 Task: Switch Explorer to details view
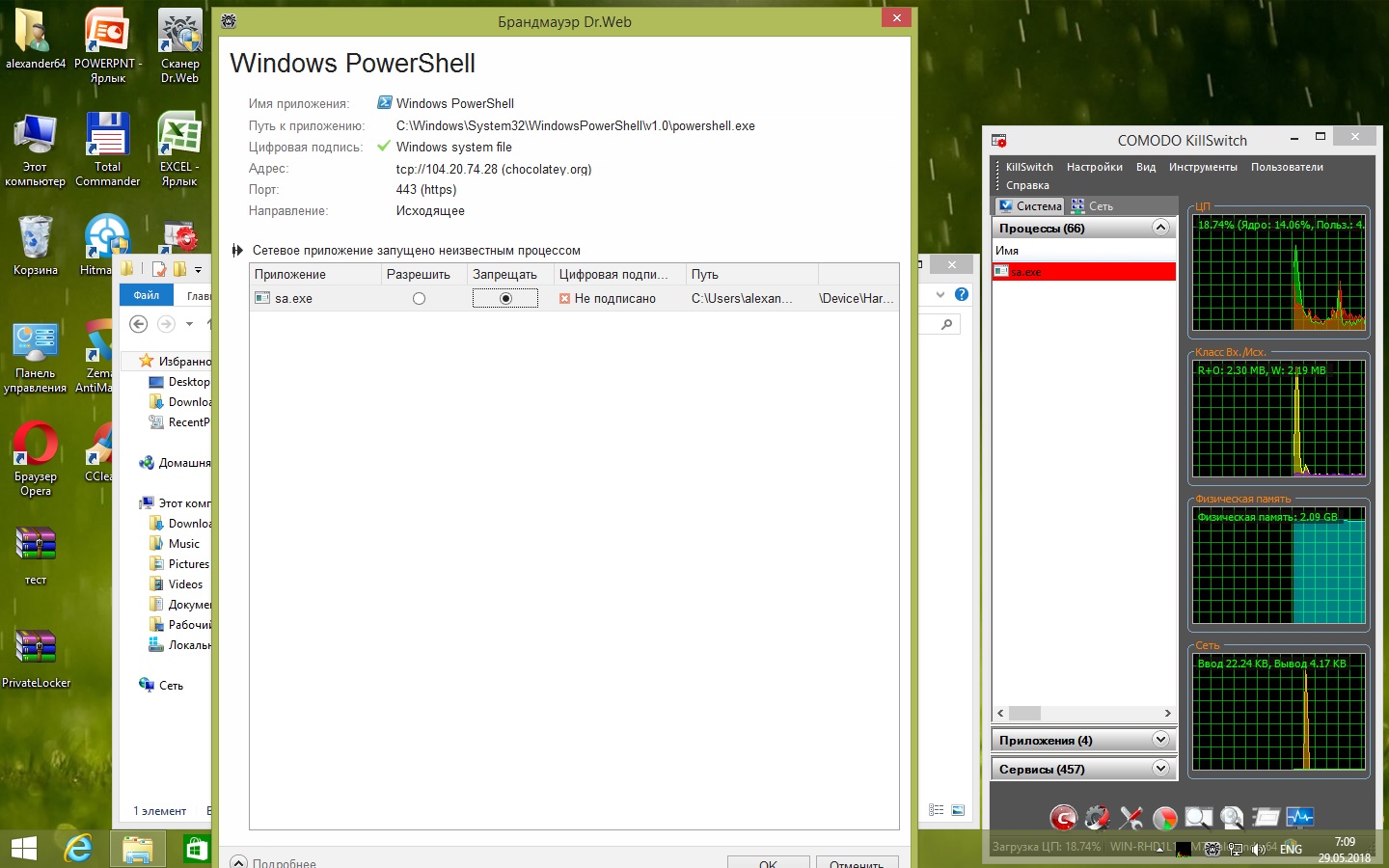tap(937, 810)
